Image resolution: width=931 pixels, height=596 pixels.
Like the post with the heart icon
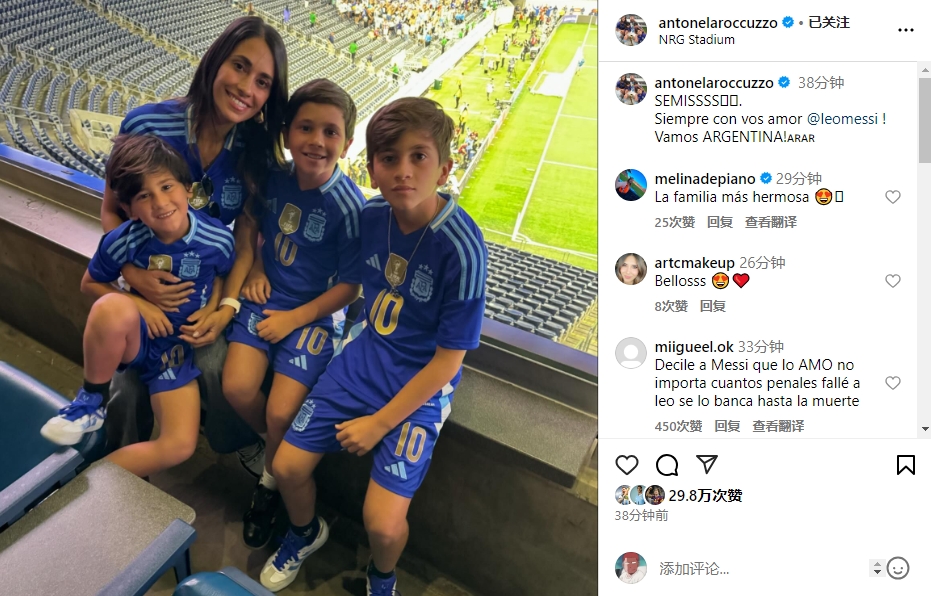point(626,465)
